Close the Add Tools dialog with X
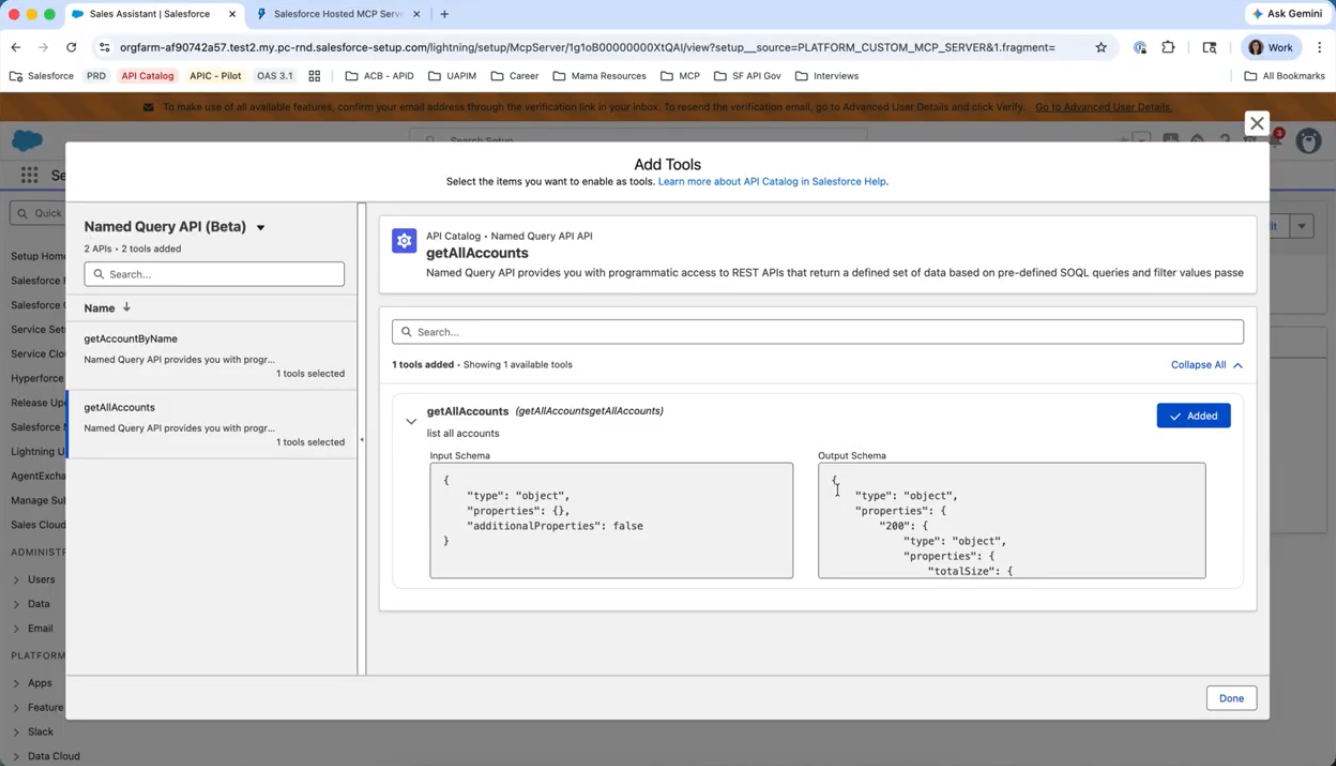1336x766 pixels. (1257, 123)
